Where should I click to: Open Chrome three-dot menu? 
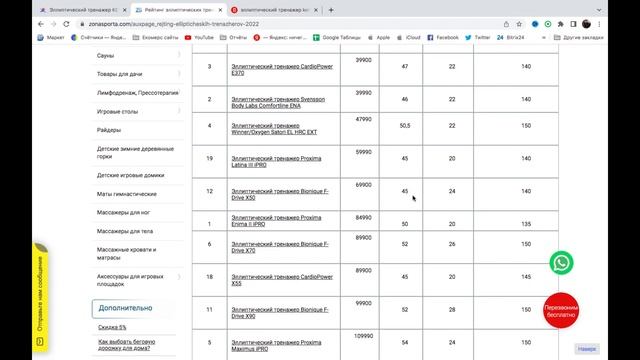599,24
